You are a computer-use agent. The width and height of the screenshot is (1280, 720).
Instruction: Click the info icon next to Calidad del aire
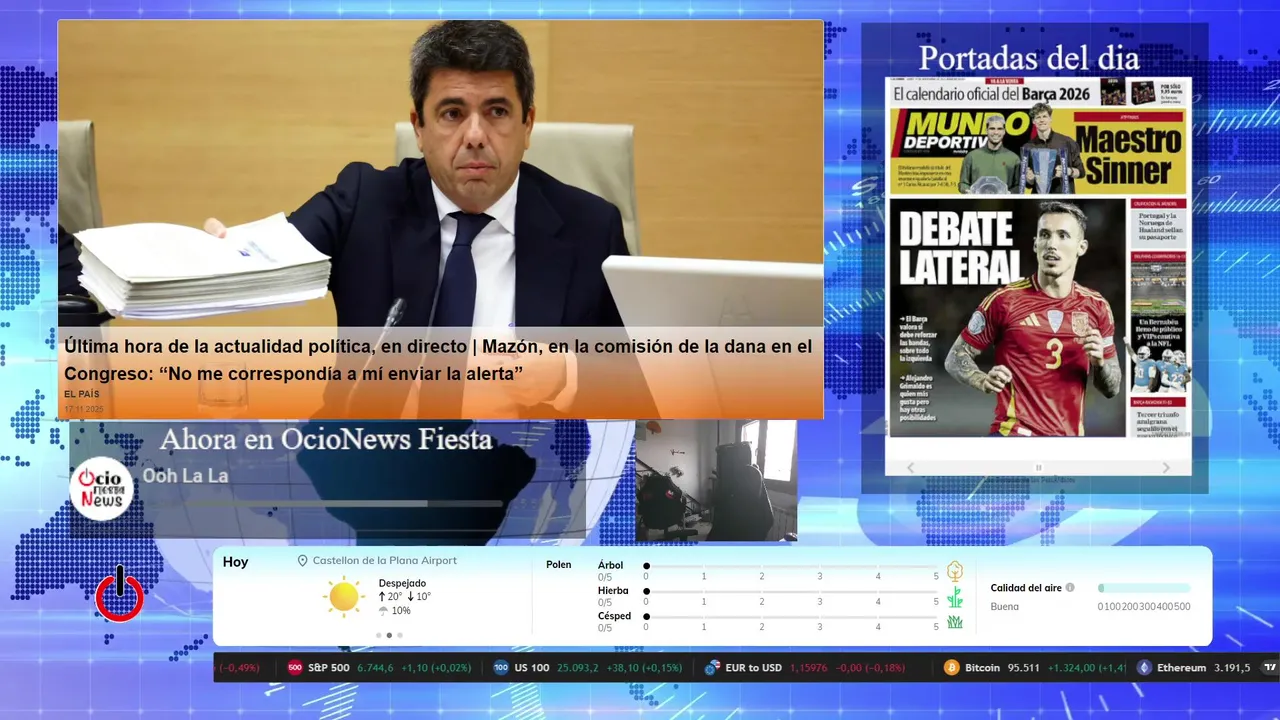(x=1070, y=588)
